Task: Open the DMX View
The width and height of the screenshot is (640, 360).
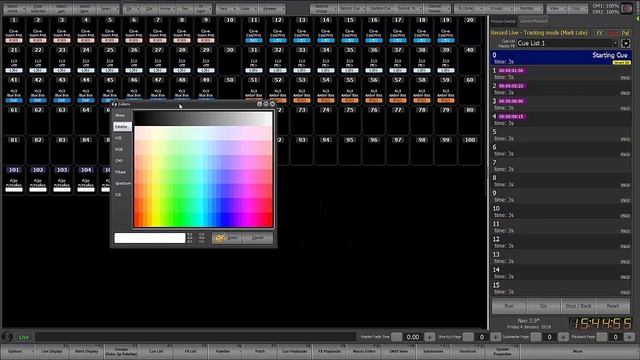Action: pos(398,351)
